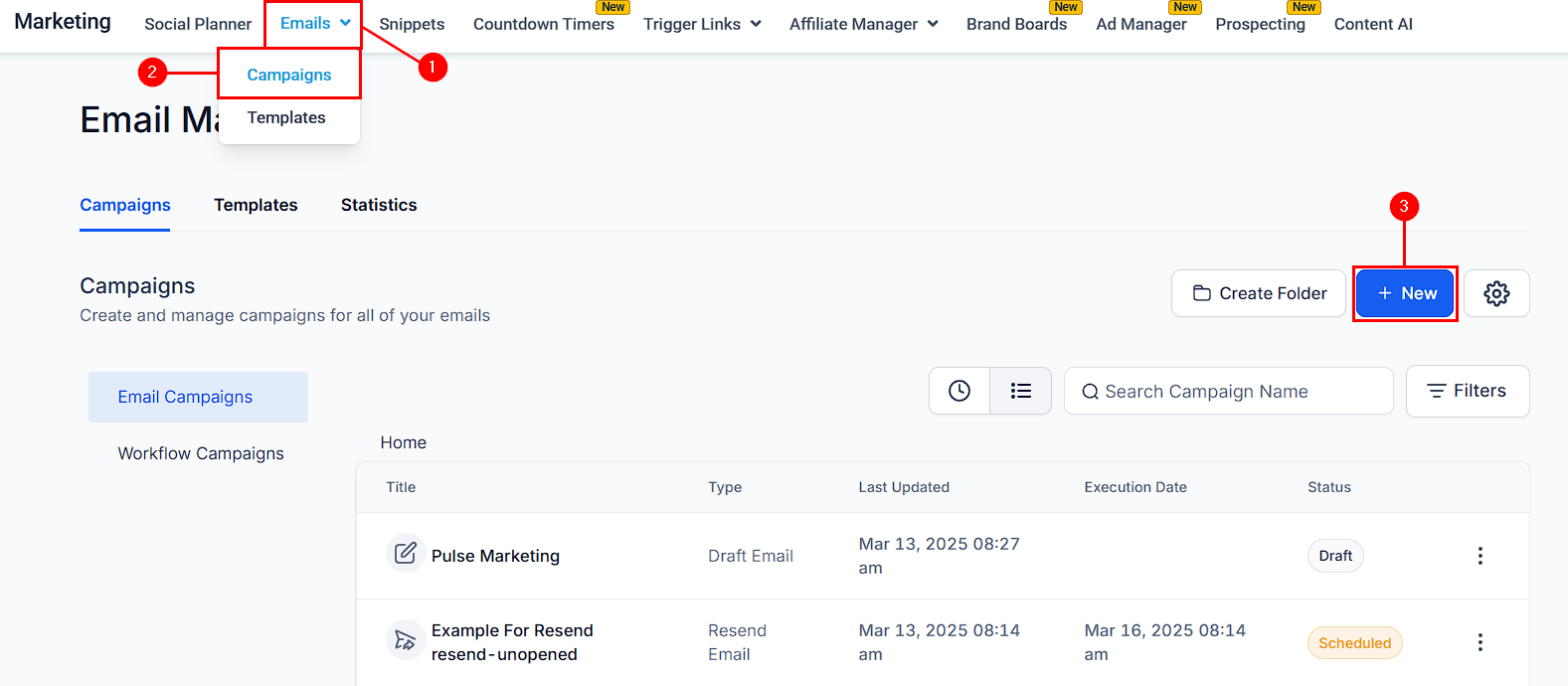1568x686 pixels.
Task: Choose Templates from the Emails dropdown
Action: tap(286, 117)
